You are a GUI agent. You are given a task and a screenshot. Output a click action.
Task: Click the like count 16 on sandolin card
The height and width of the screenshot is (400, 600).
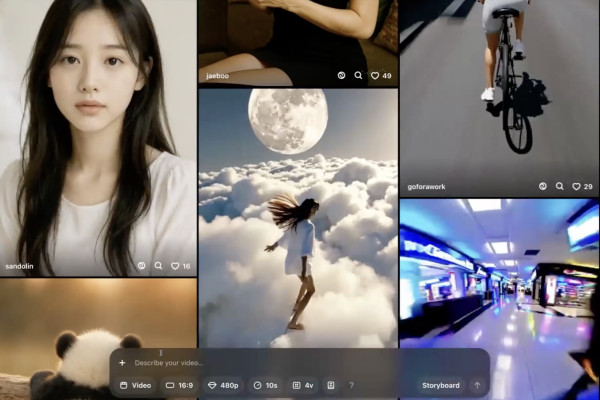click(x=186, y=266)
